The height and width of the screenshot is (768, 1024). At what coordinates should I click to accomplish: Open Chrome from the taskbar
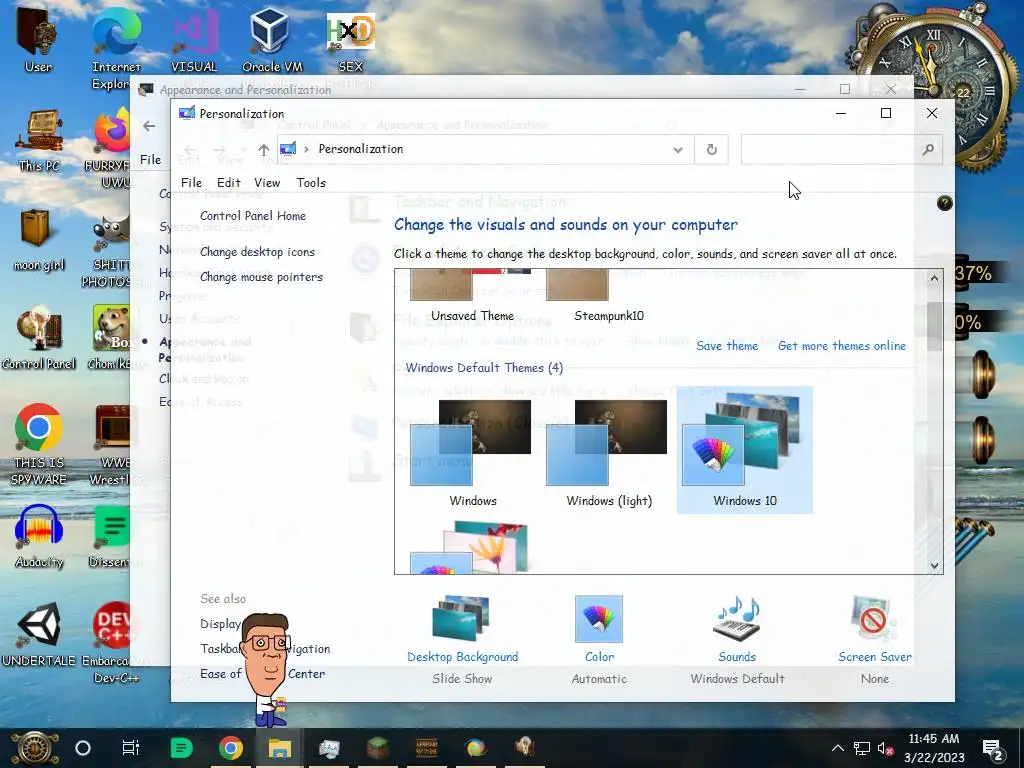point(231,748)
